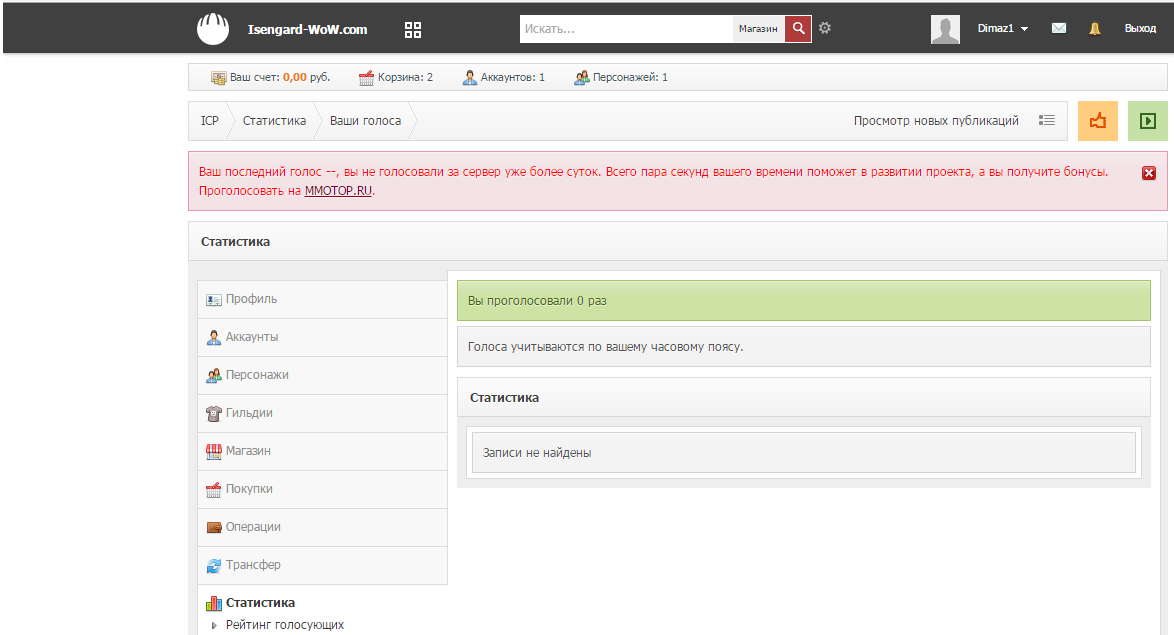Viewport: 1174px width, 635px height.
Task: Open Персонажи in the sidebar
Action: [322, 375]
